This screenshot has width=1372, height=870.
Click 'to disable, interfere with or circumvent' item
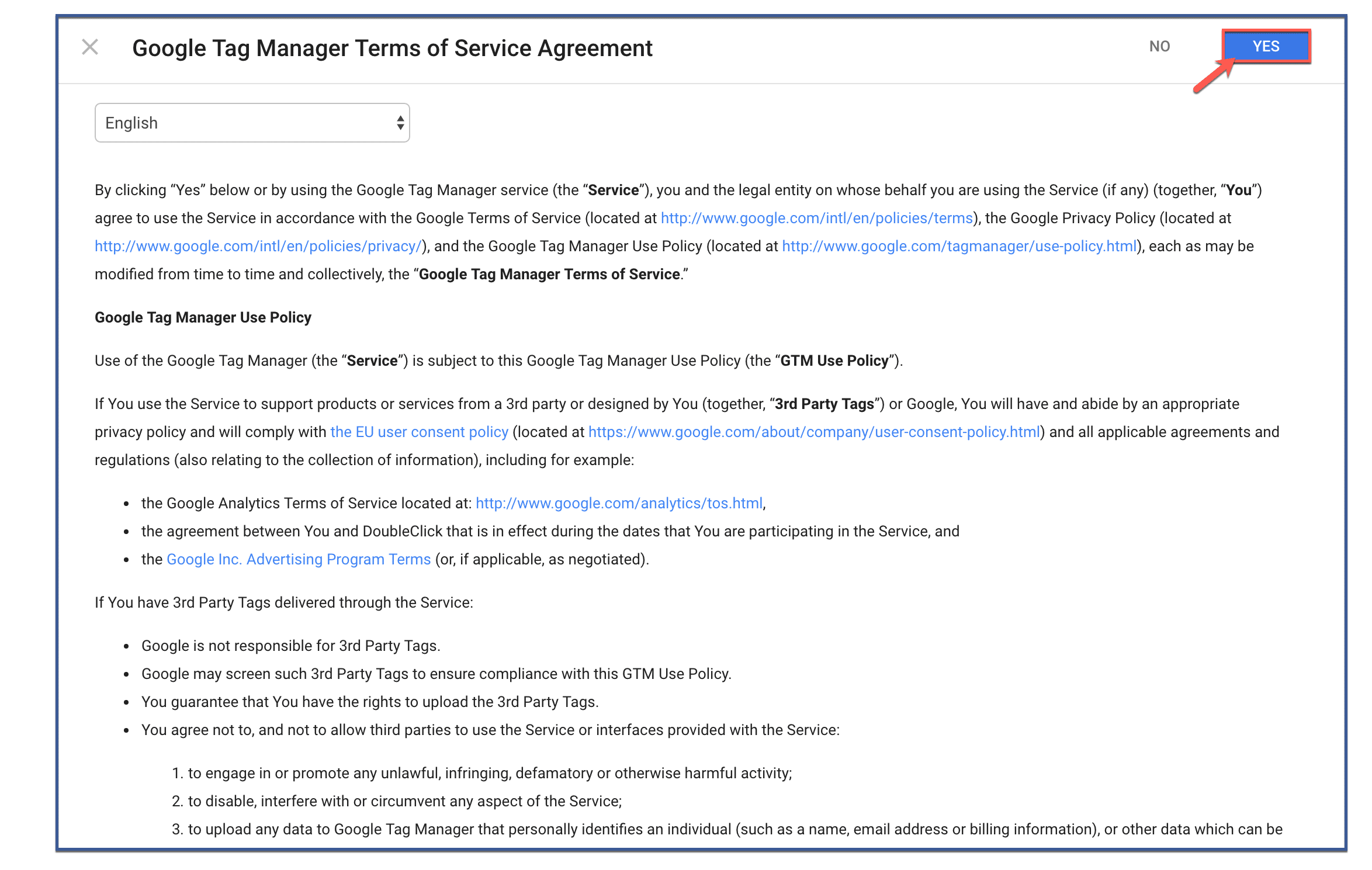click(404, 801)
